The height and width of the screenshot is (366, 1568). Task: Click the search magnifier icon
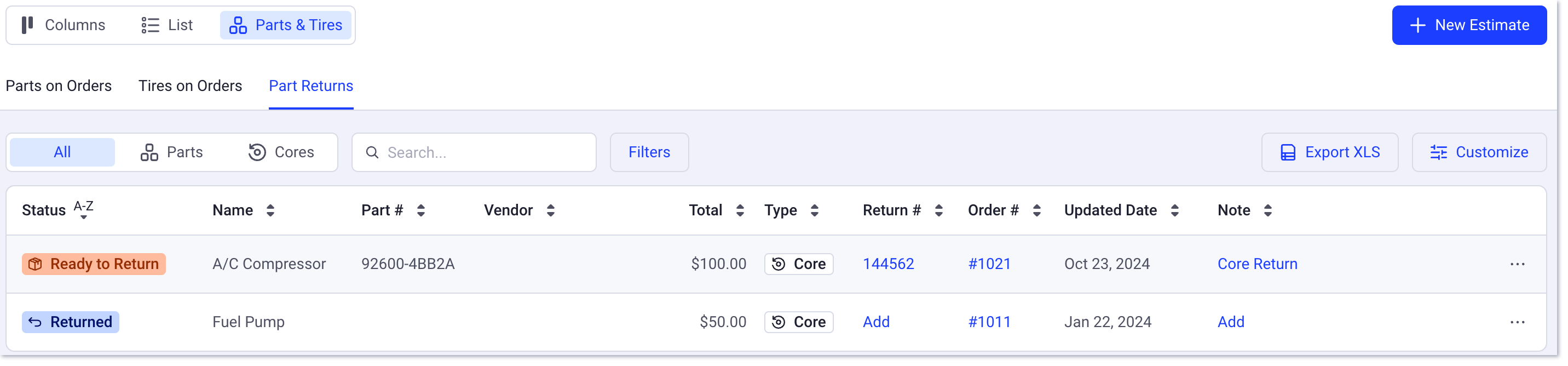pos(372,152)
